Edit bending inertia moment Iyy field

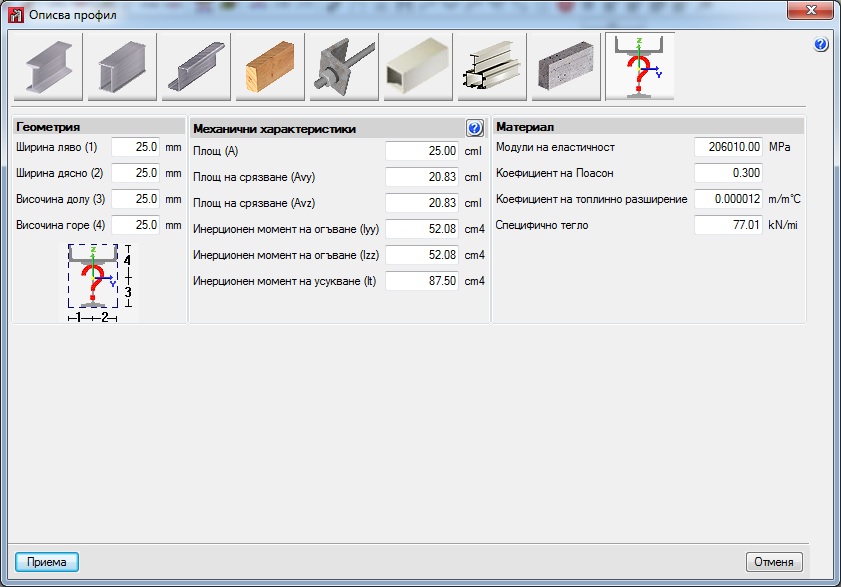click(422, 229)
